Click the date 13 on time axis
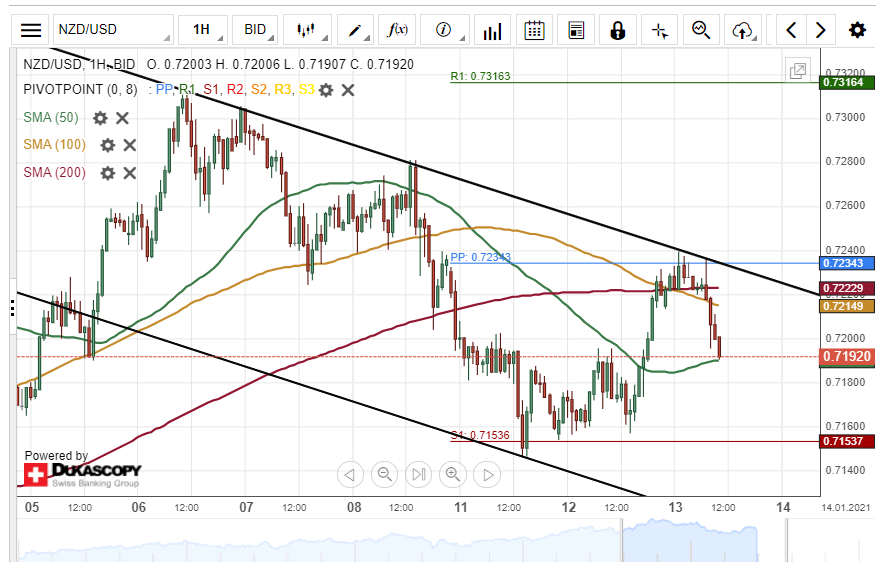878x568 pixels. coord(675,507)
